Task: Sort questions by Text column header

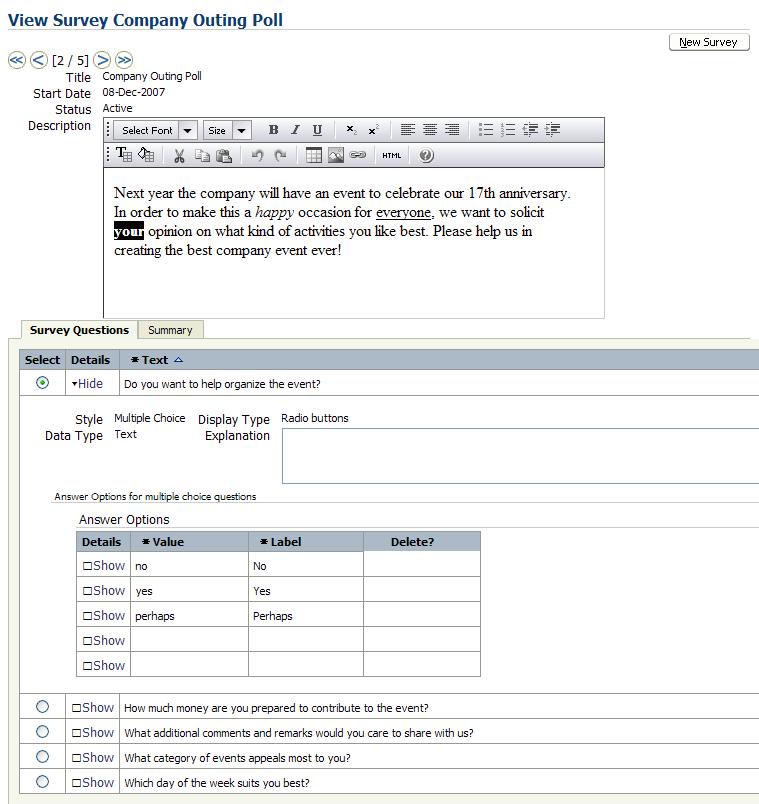Action: click(156, 360)
